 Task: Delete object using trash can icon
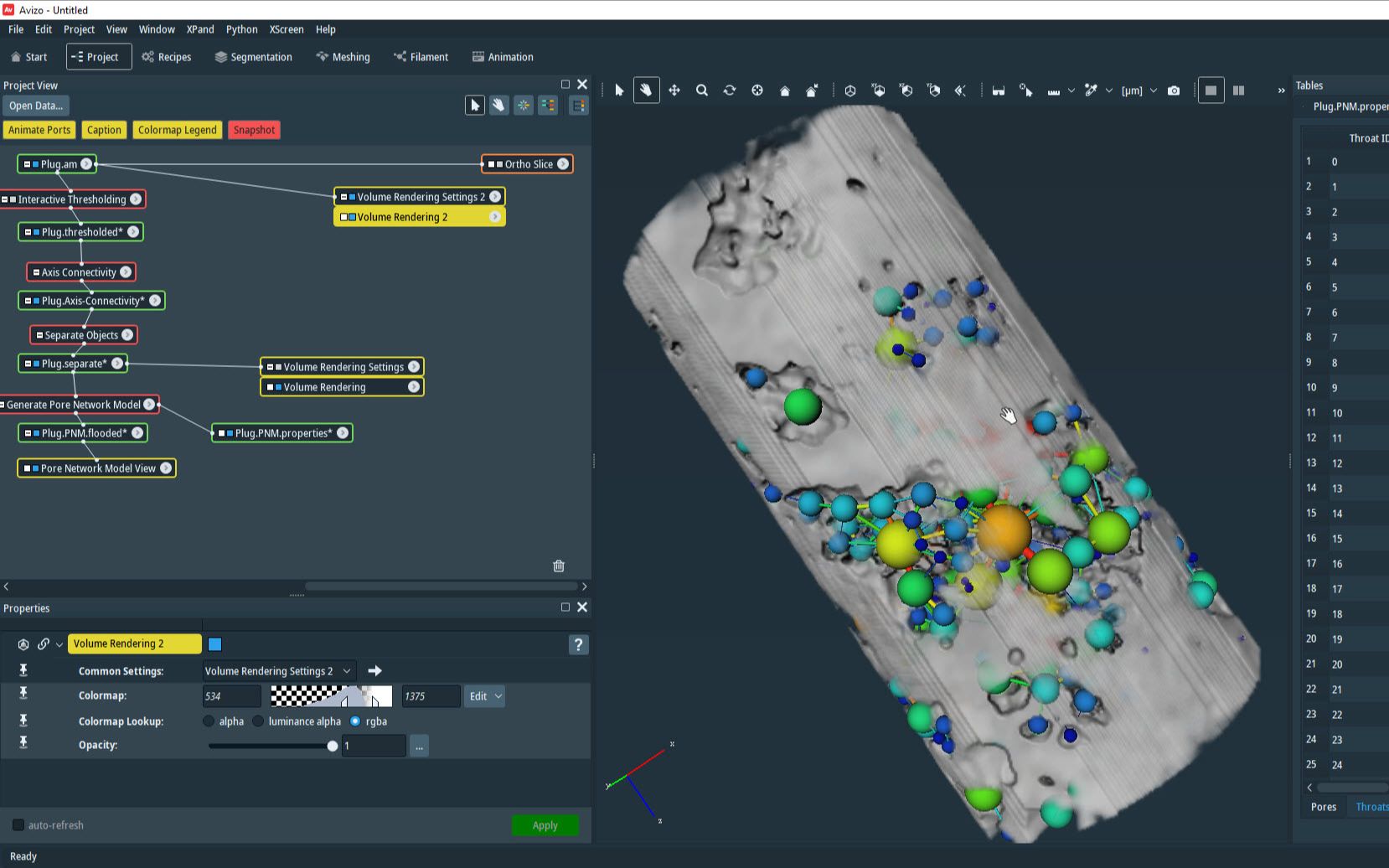559,566
